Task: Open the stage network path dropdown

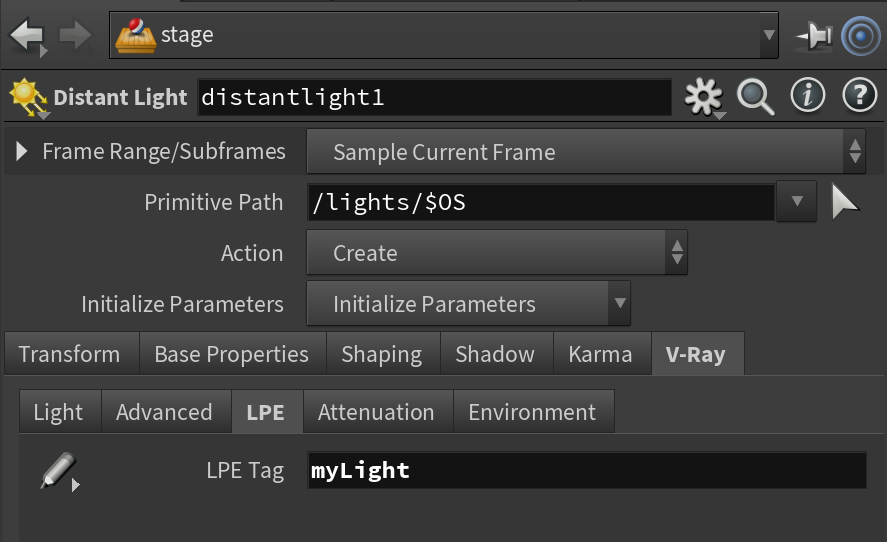Action: (444, 36)
